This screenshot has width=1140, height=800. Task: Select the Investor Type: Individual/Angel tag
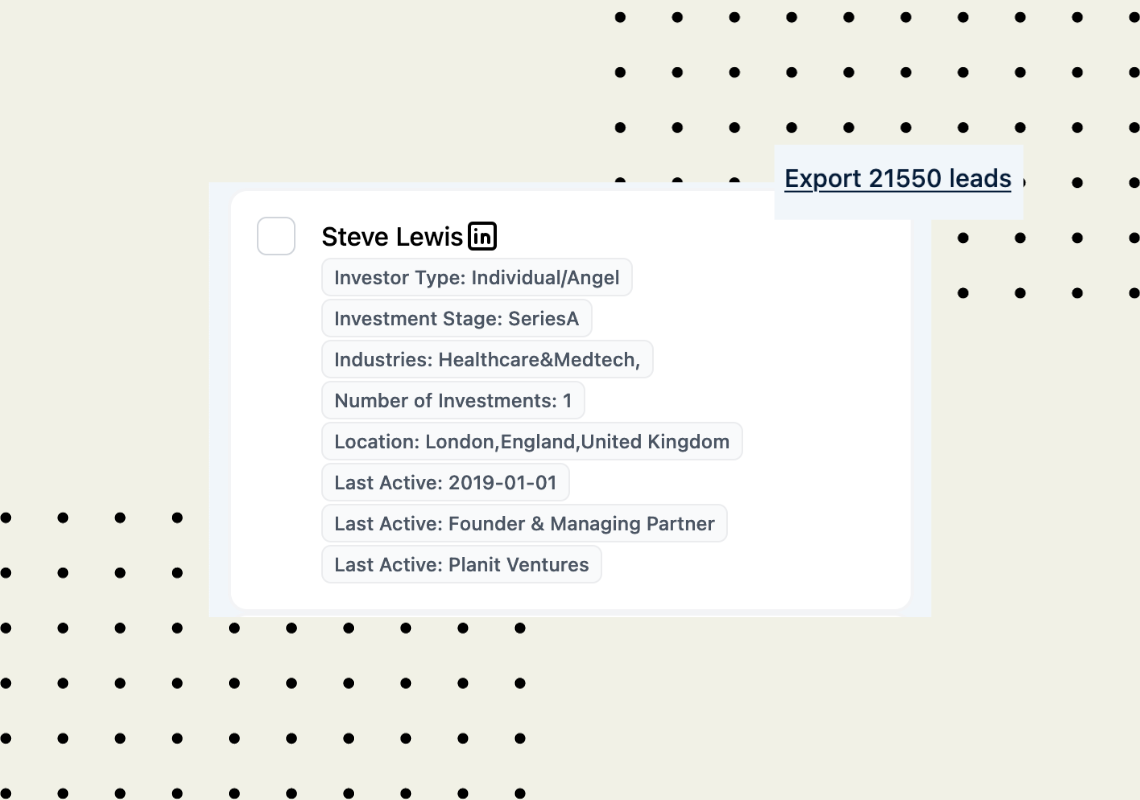click(x=477, y=277)
